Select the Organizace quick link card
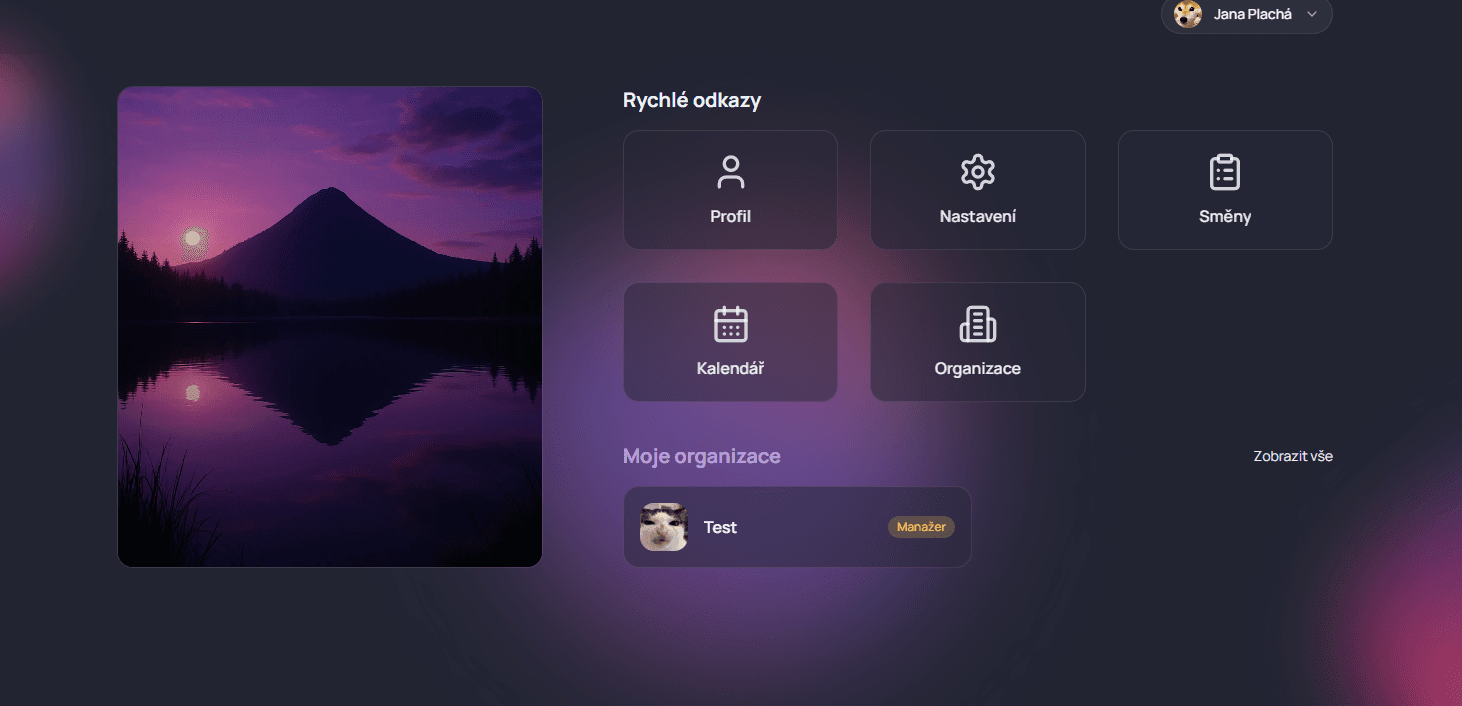 coord(977,341)
